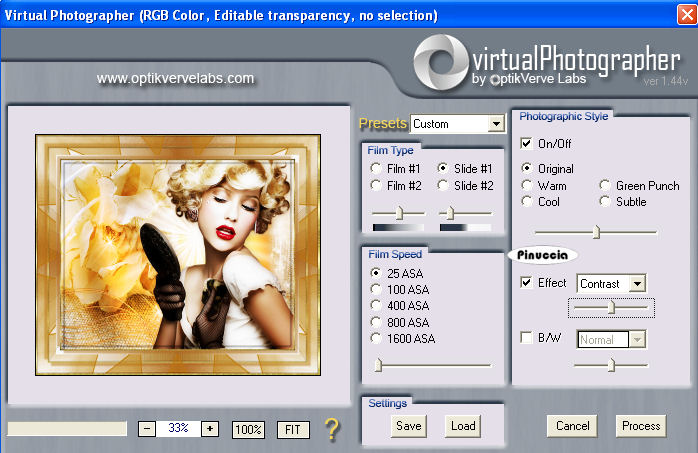
Task: Adjust the Film Speed slider
Action: pos(378,365)
